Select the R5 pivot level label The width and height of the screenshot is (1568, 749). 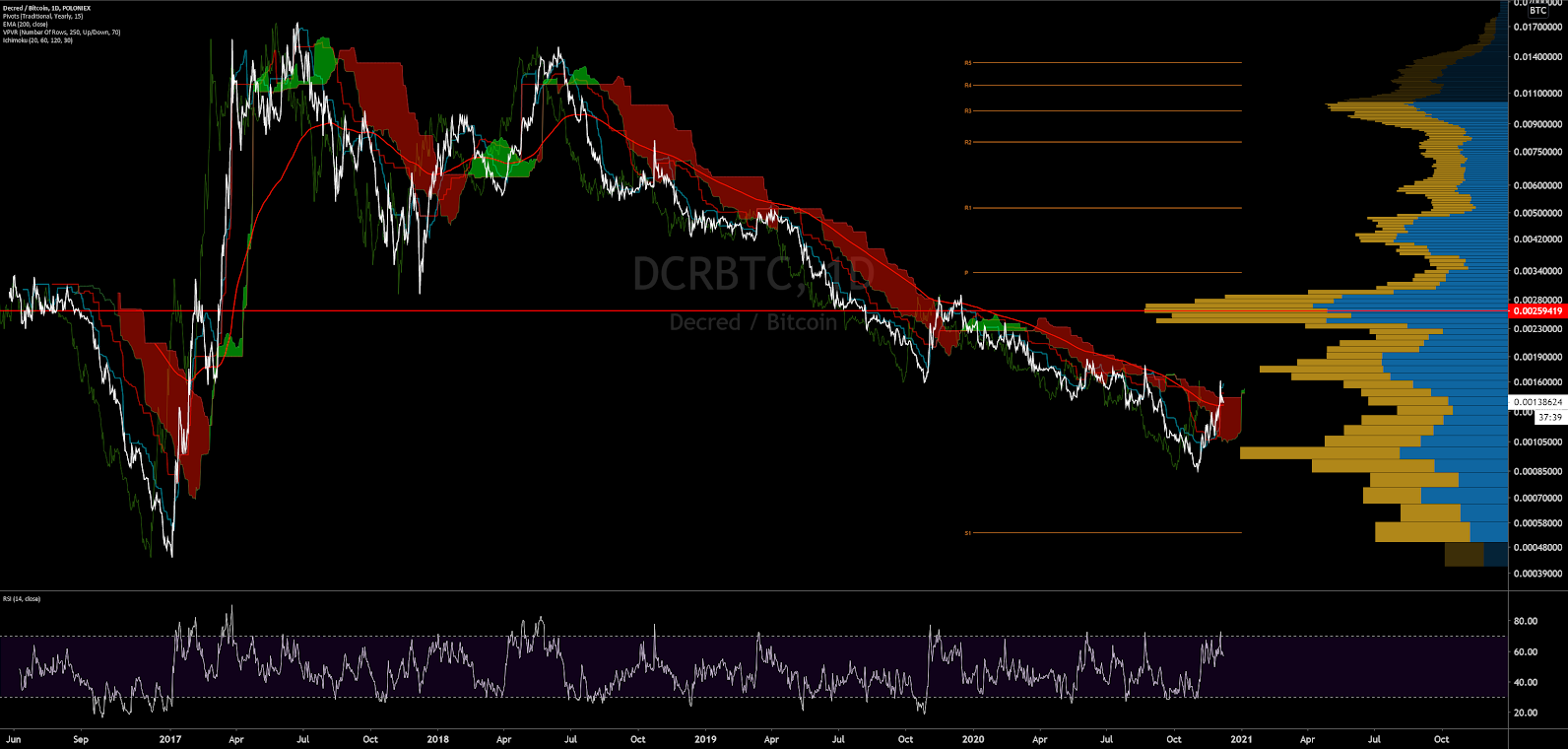pyautogui.click(x=968, y=62)
